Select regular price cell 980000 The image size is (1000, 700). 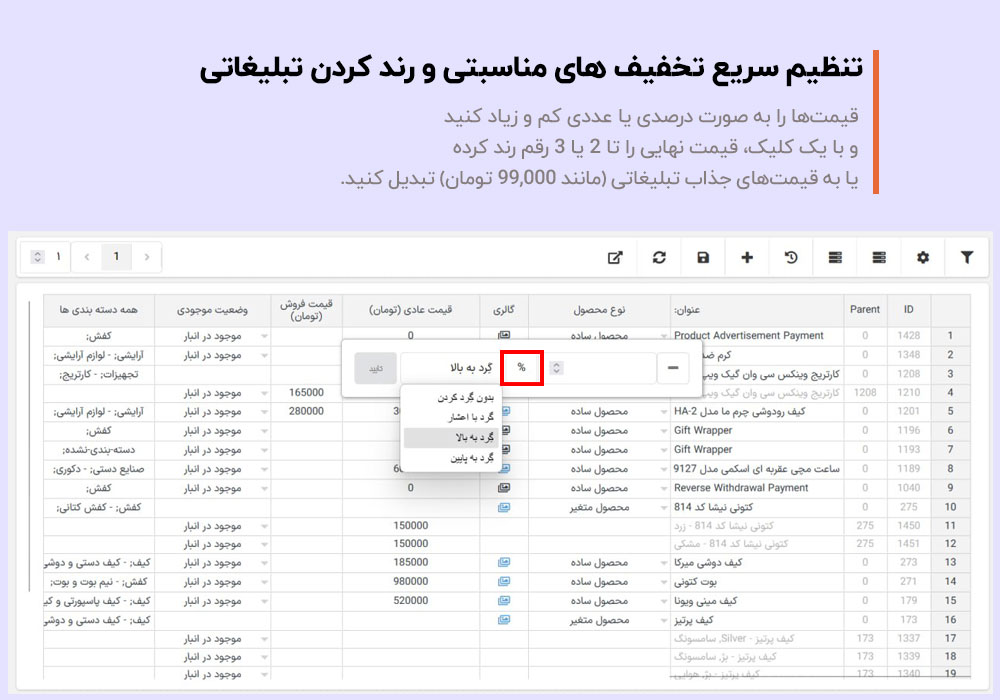pos(411,581)
